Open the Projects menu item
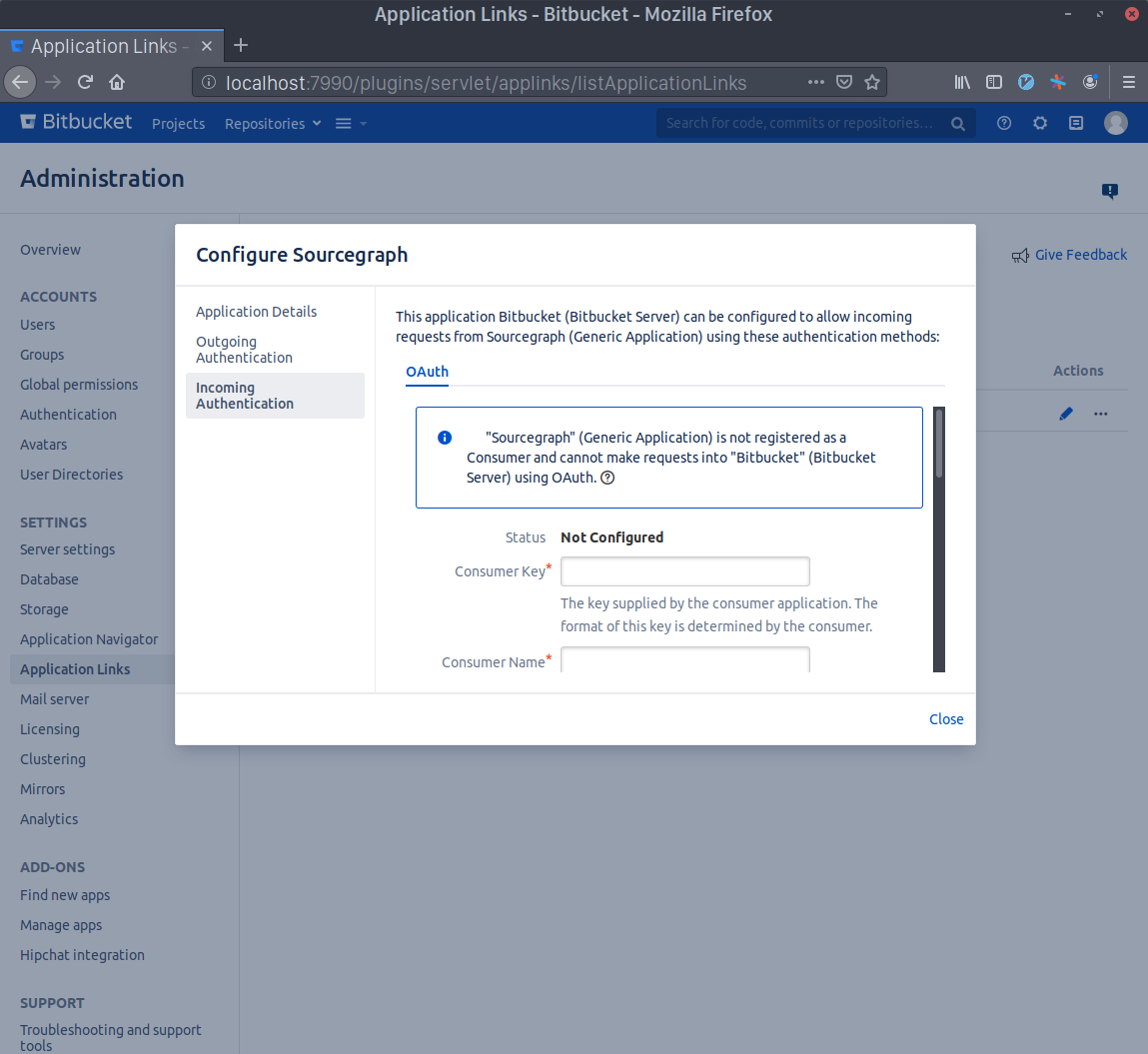 (178, 124)
